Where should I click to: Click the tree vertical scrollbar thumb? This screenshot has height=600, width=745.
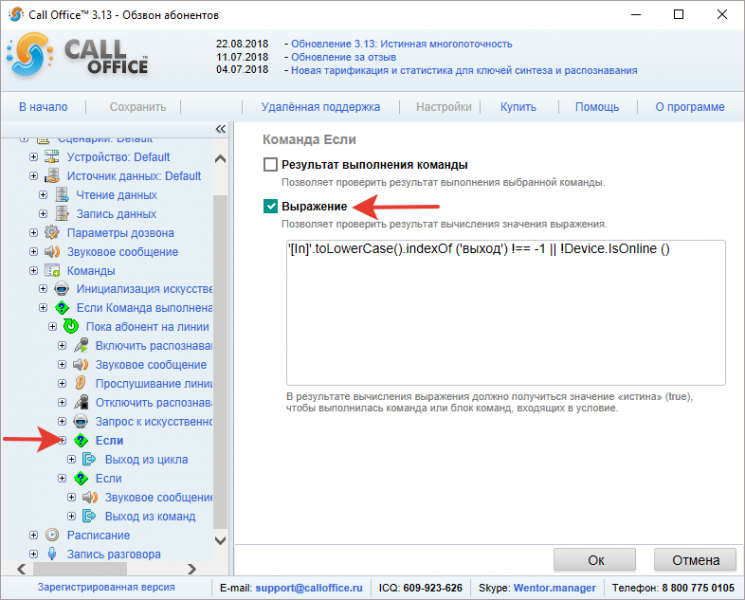220,361
